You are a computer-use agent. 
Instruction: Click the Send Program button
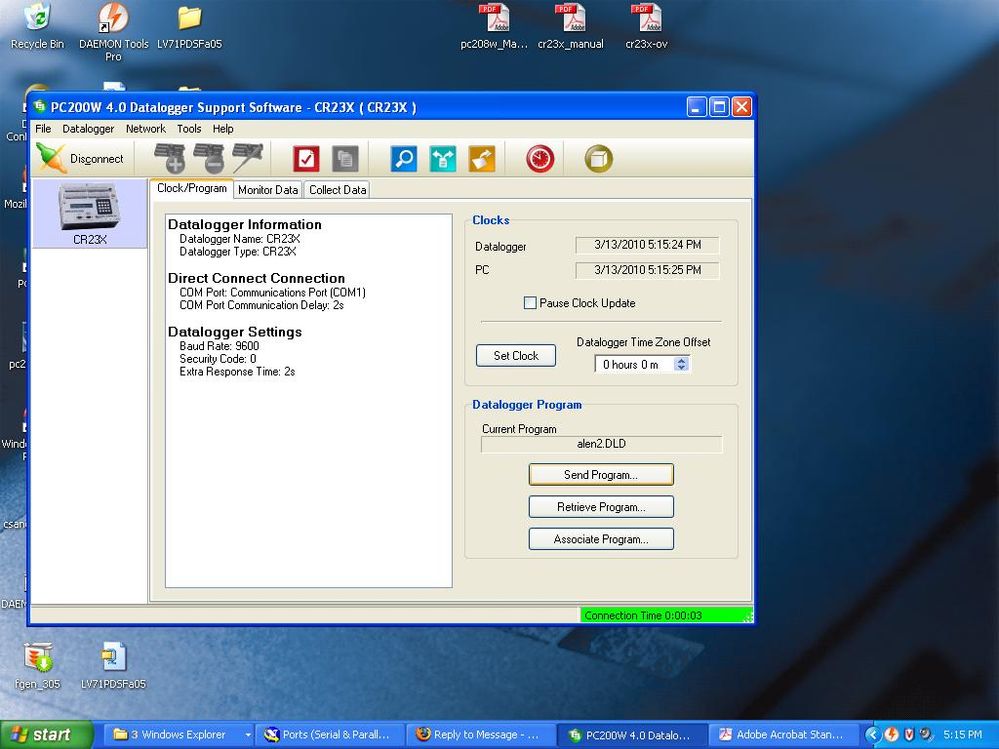[x=601, y=474]
